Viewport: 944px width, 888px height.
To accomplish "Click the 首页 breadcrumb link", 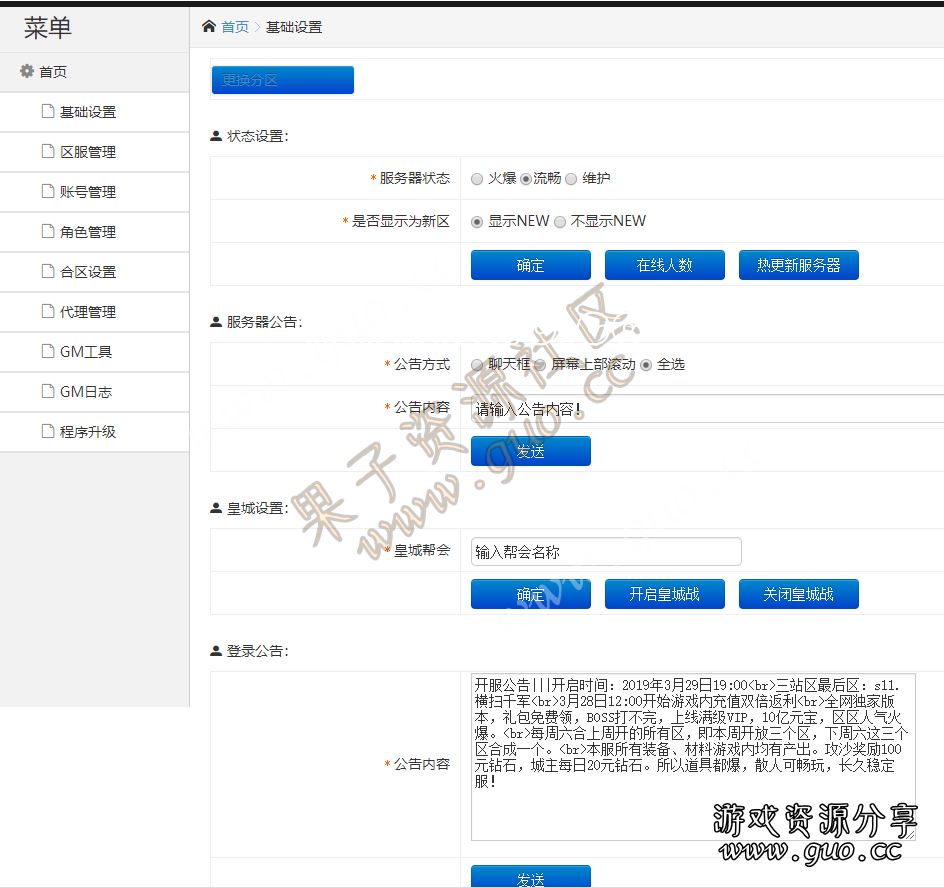I will (x=235, y=27).
